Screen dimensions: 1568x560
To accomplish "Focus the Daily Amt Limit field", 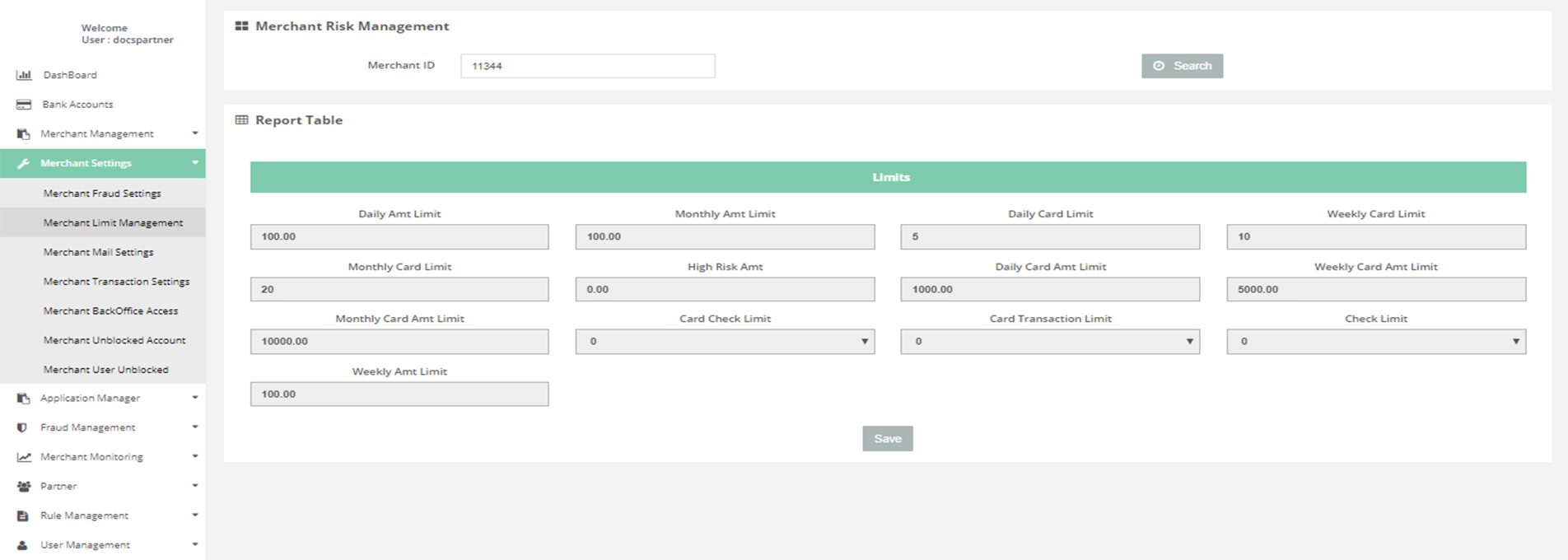I will coord(399,237).
